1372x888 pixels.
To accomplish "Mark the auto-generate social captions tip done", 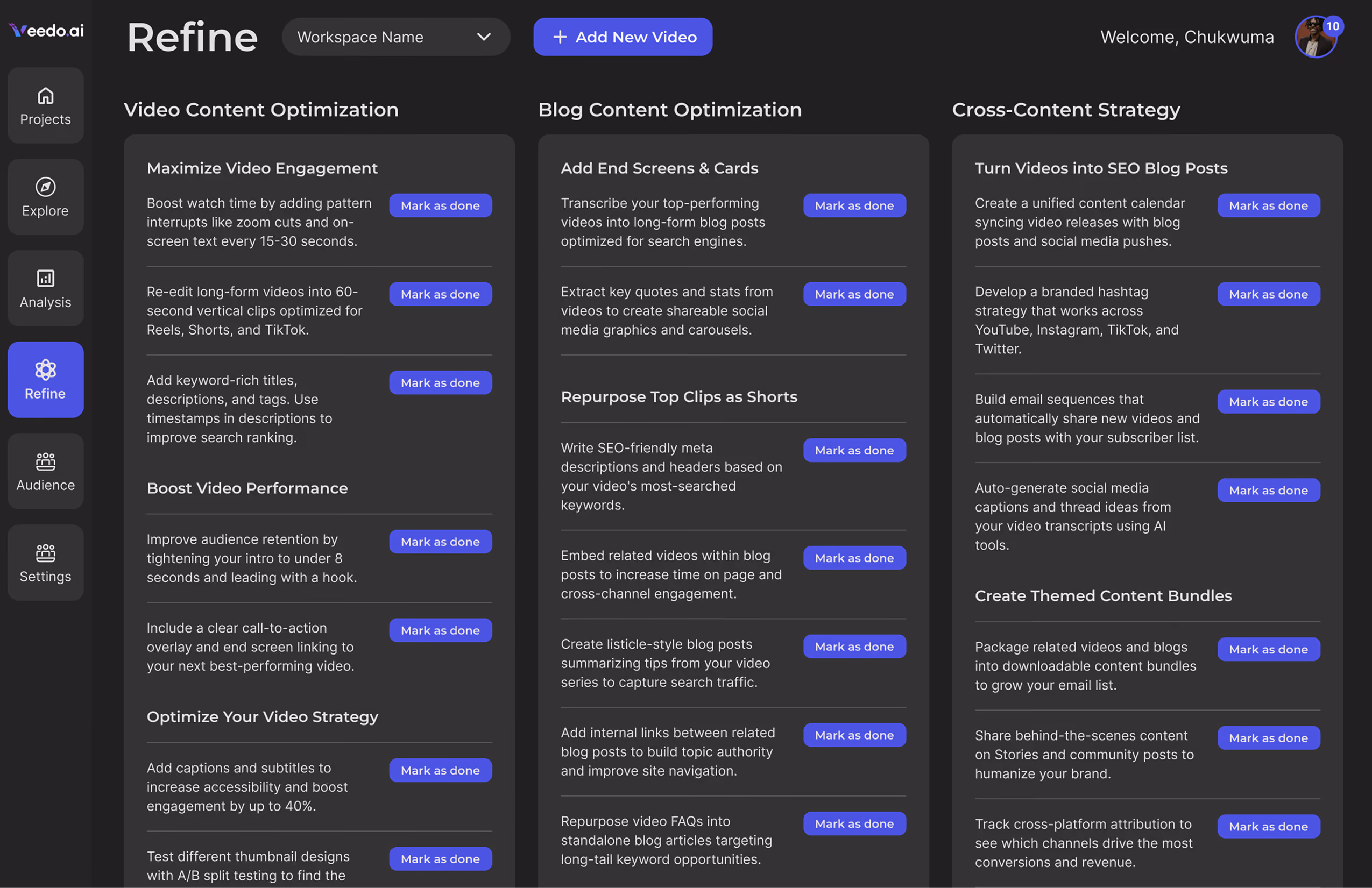I will pos(1268,491).
